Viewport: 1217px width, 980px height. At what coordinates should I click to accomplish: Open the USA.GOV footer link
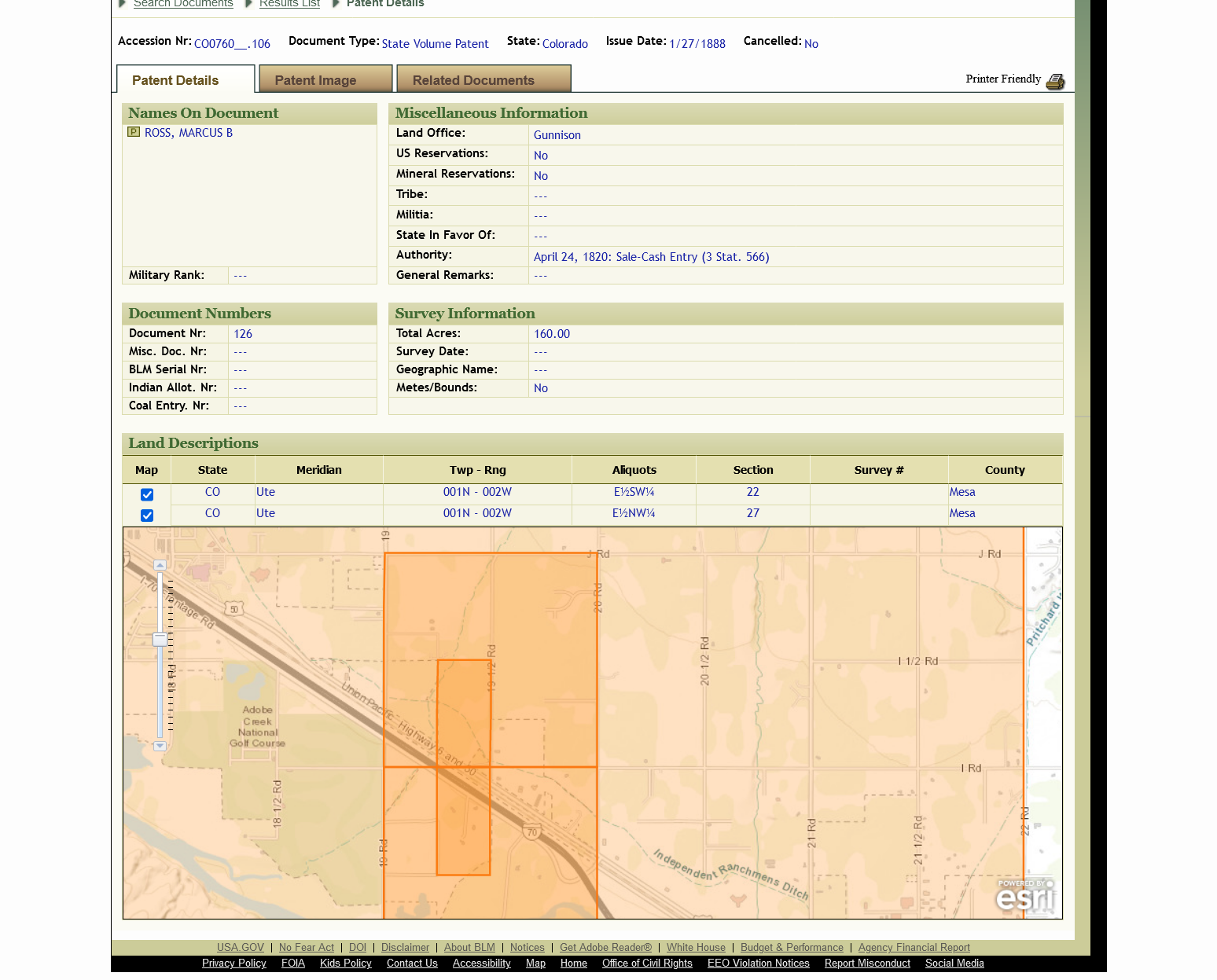tap(241, 947)
